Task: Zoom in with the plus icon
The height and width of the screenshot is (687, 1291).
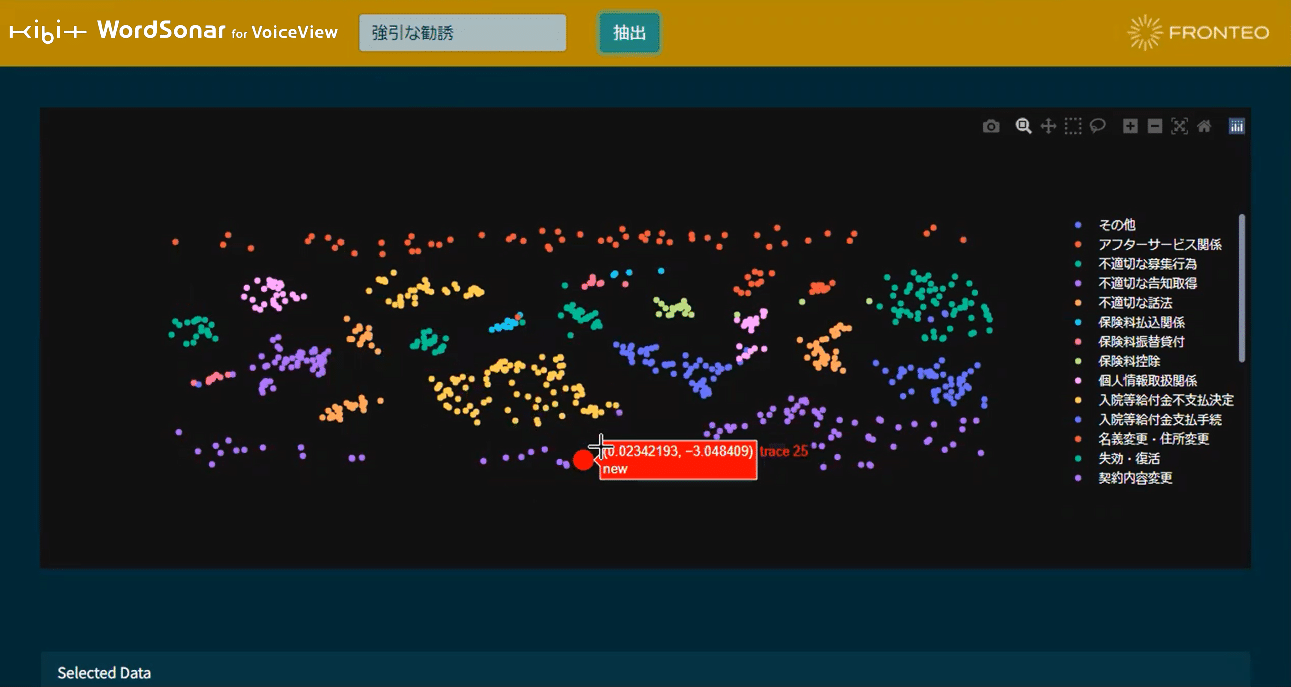Action: click(x=1130, y=126)
